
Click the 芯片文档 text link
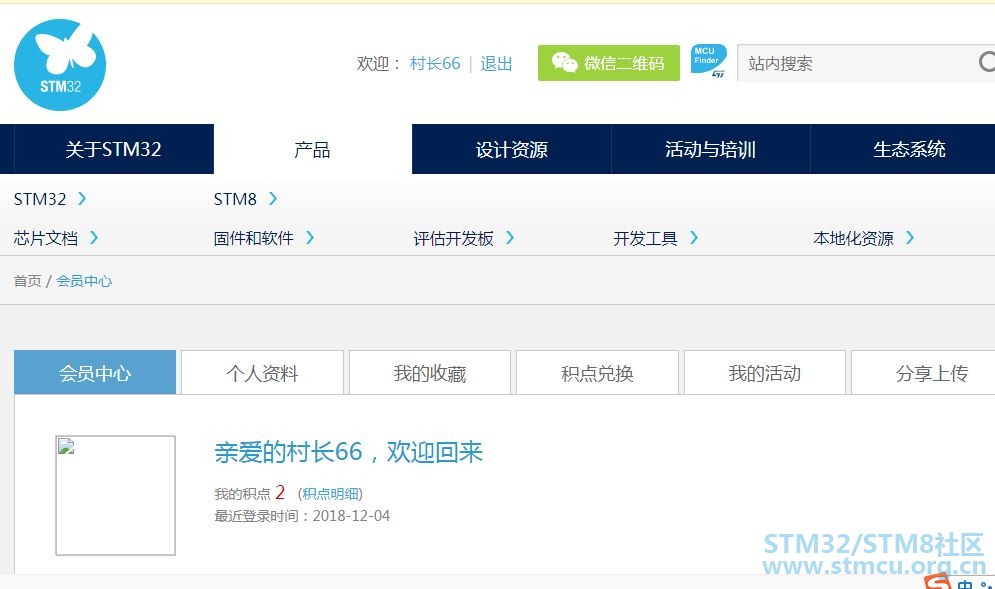[x=46, y=238]
